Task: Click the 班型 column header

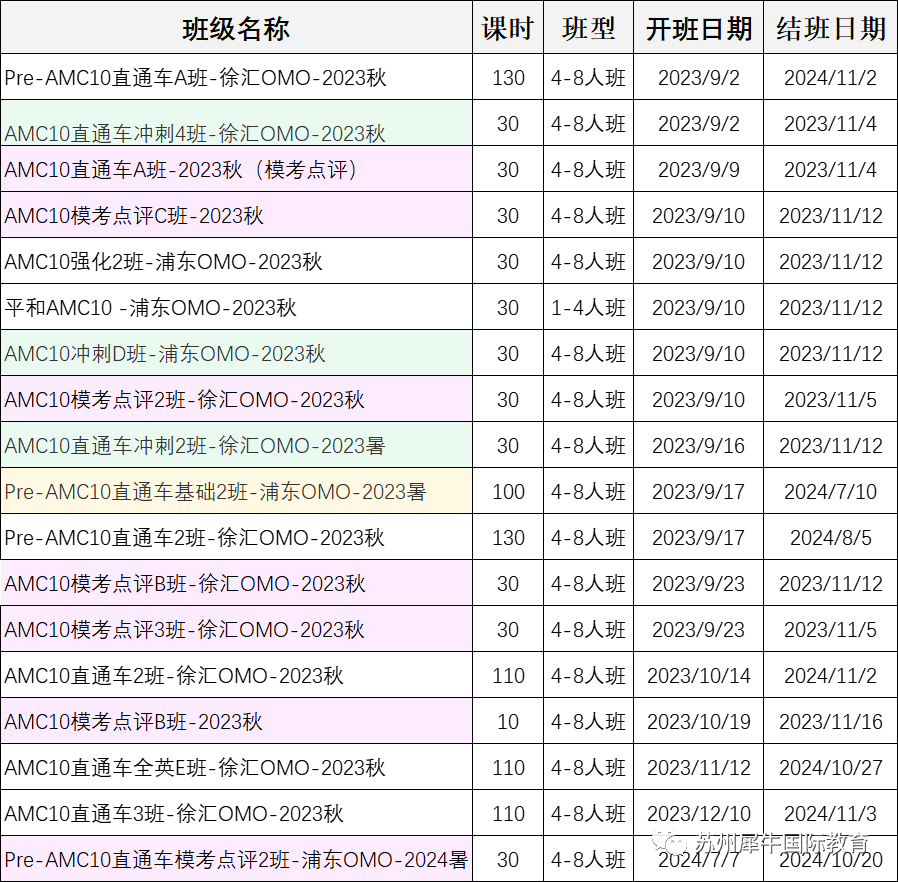Action: click(x=588, y=27)
